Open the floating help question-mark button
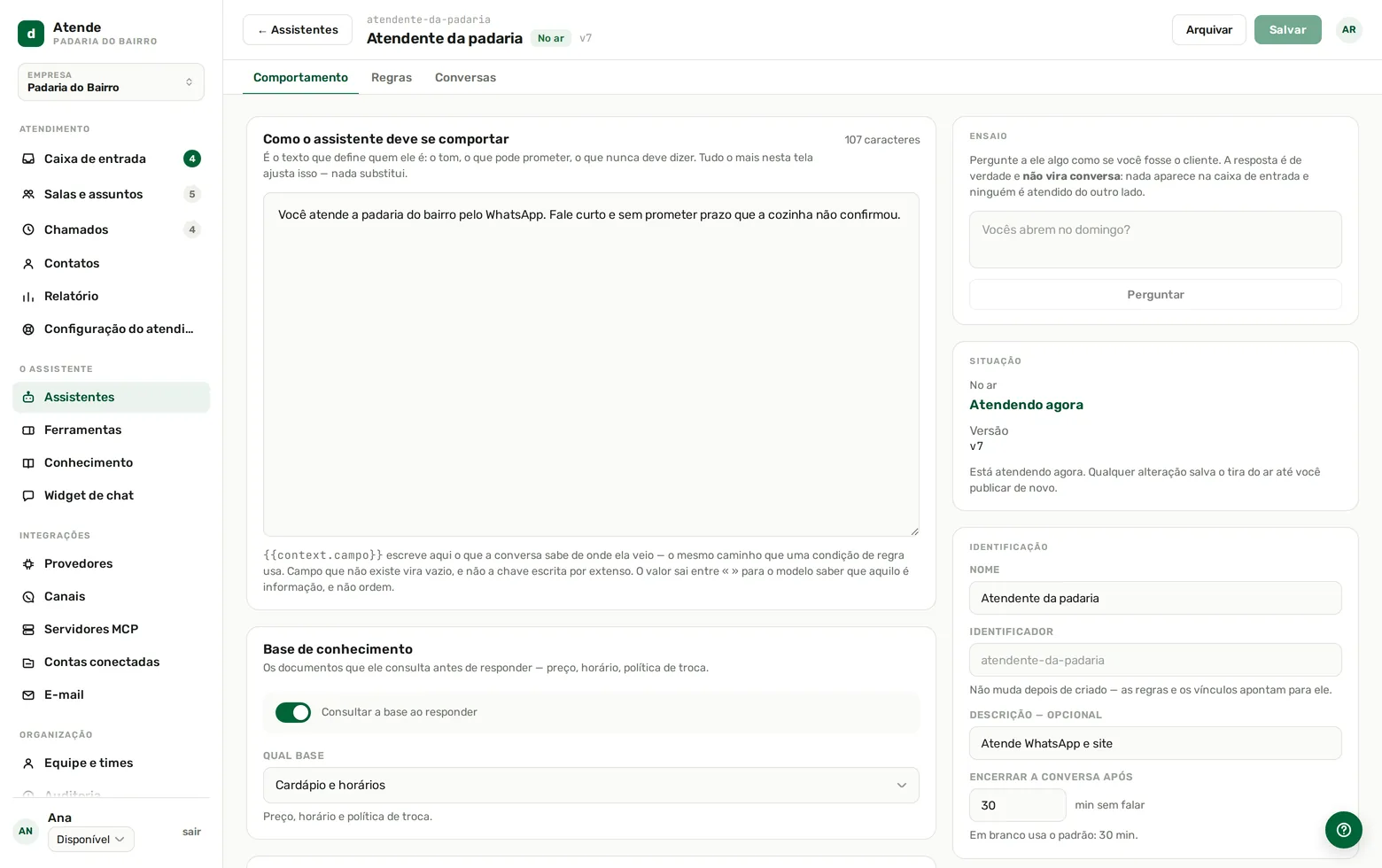The height and width of the screenshot is (868, 1382). 1344,830
